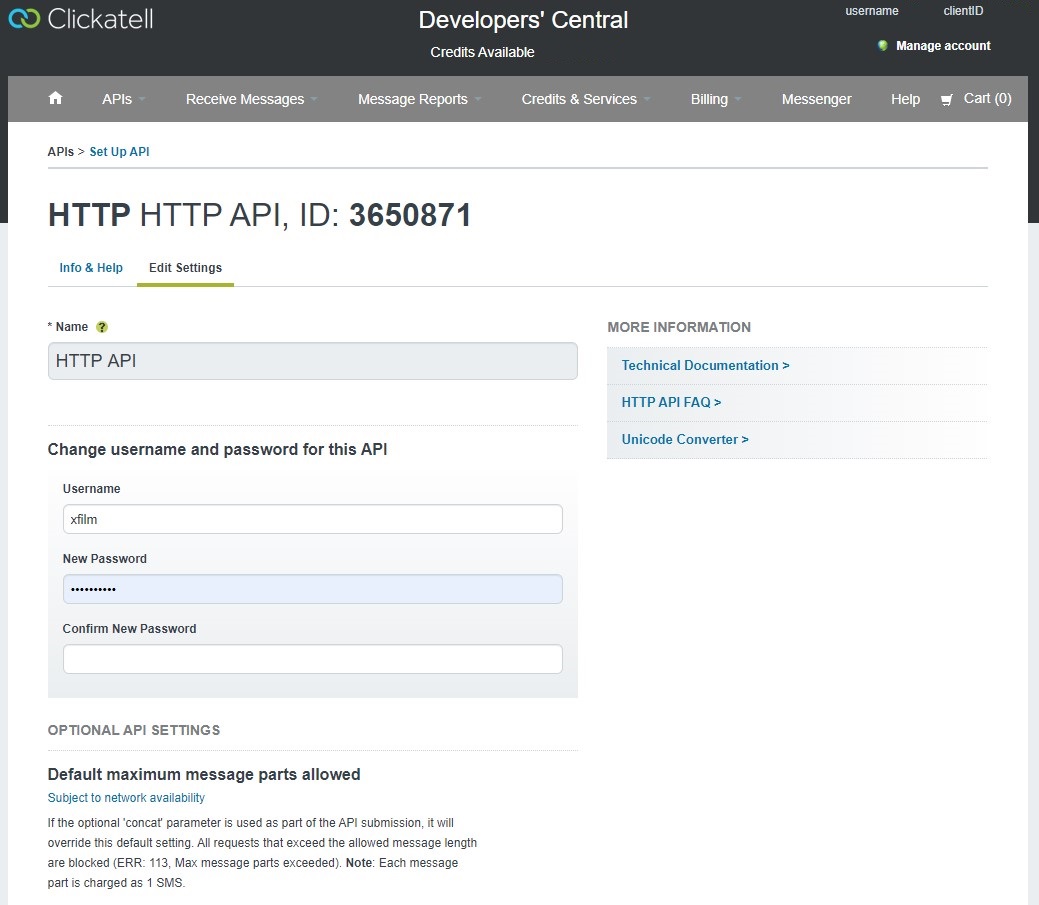This screenshot has width=1039, height=905.
Task: Click the Credits Available text
Action: click(x=482, y=52)
